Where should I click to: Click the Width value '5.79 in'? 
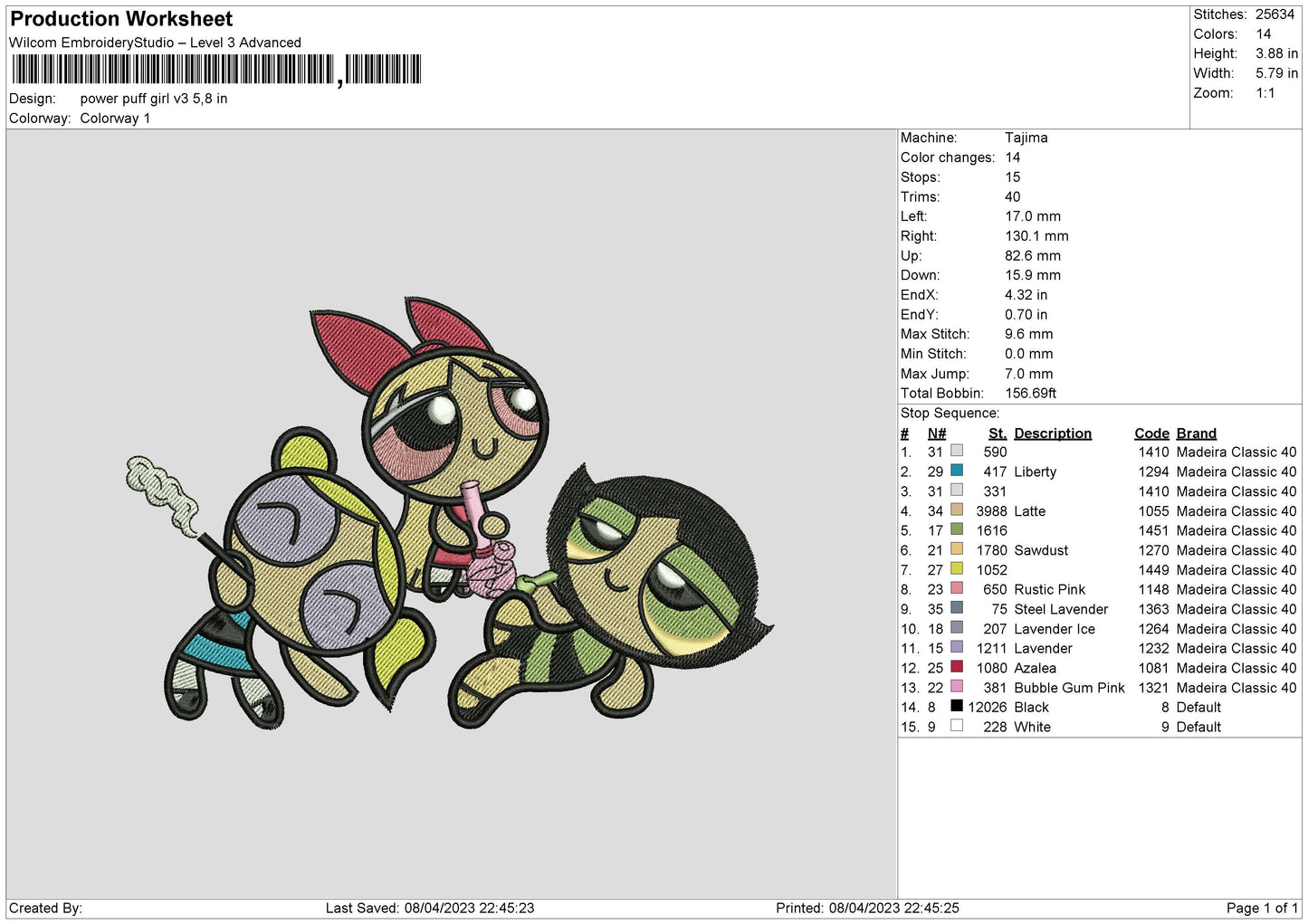1276,73
